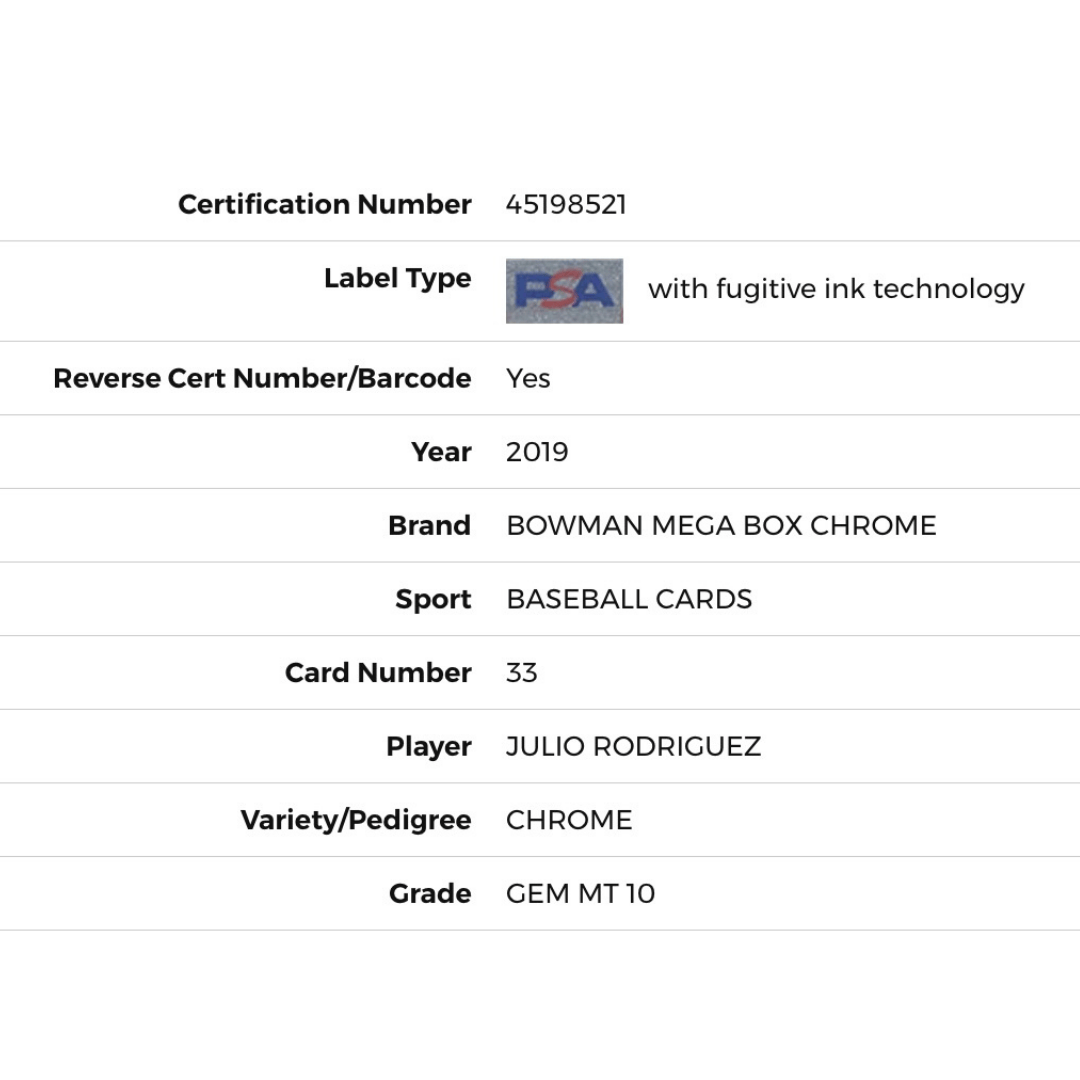1080x1080 pixels.
Task: Click the Brand field label
Action: point(429,526)
